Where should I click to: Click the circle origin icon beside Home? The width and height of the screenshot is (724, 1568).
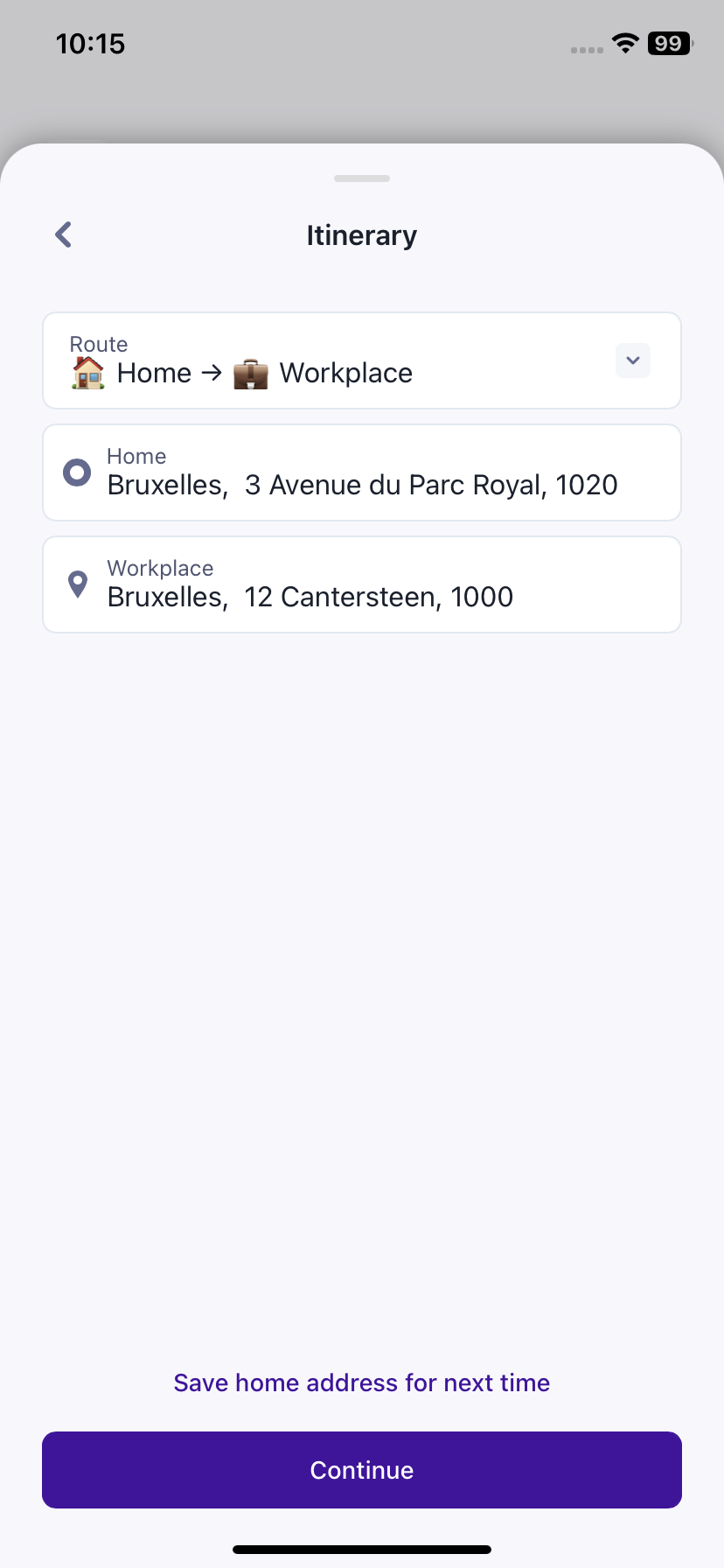coord(77,472)
